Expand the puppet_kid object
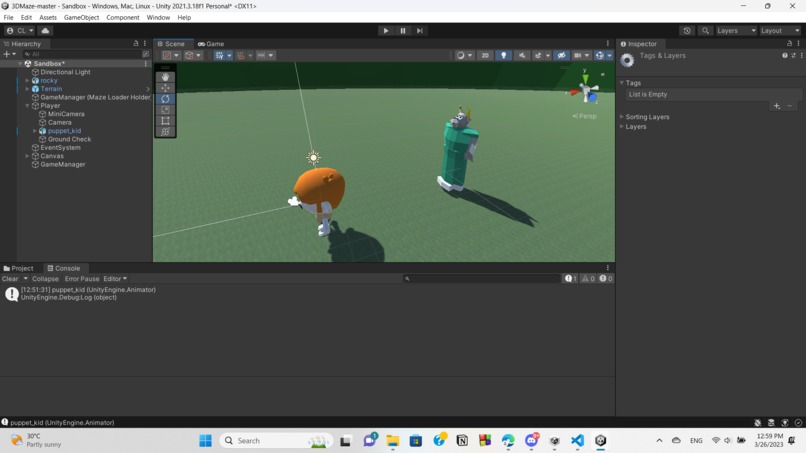Screen dimensions: 806x453 point(34,131)
